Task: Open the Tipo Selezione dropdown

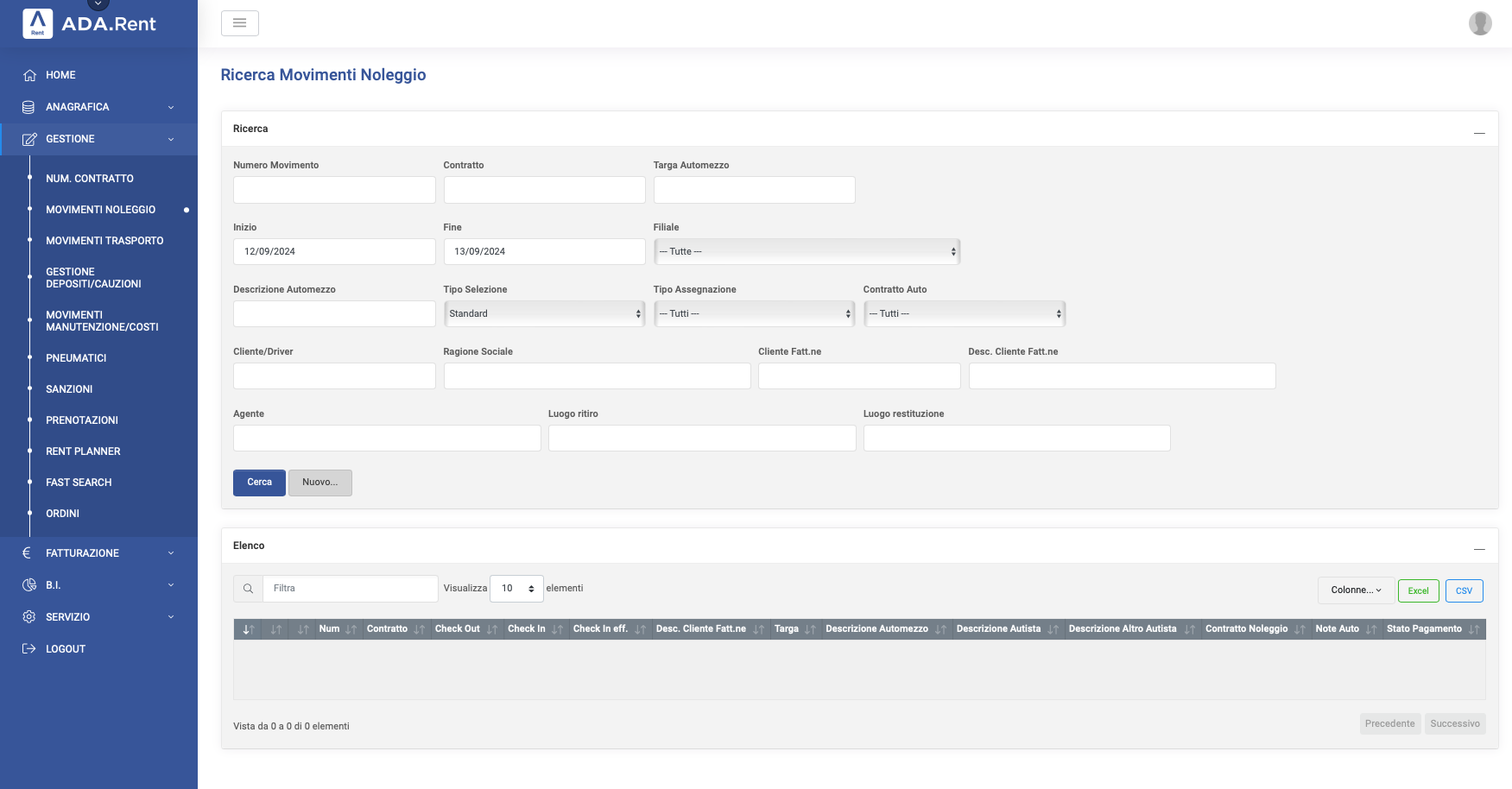Action: coord(544,314)
